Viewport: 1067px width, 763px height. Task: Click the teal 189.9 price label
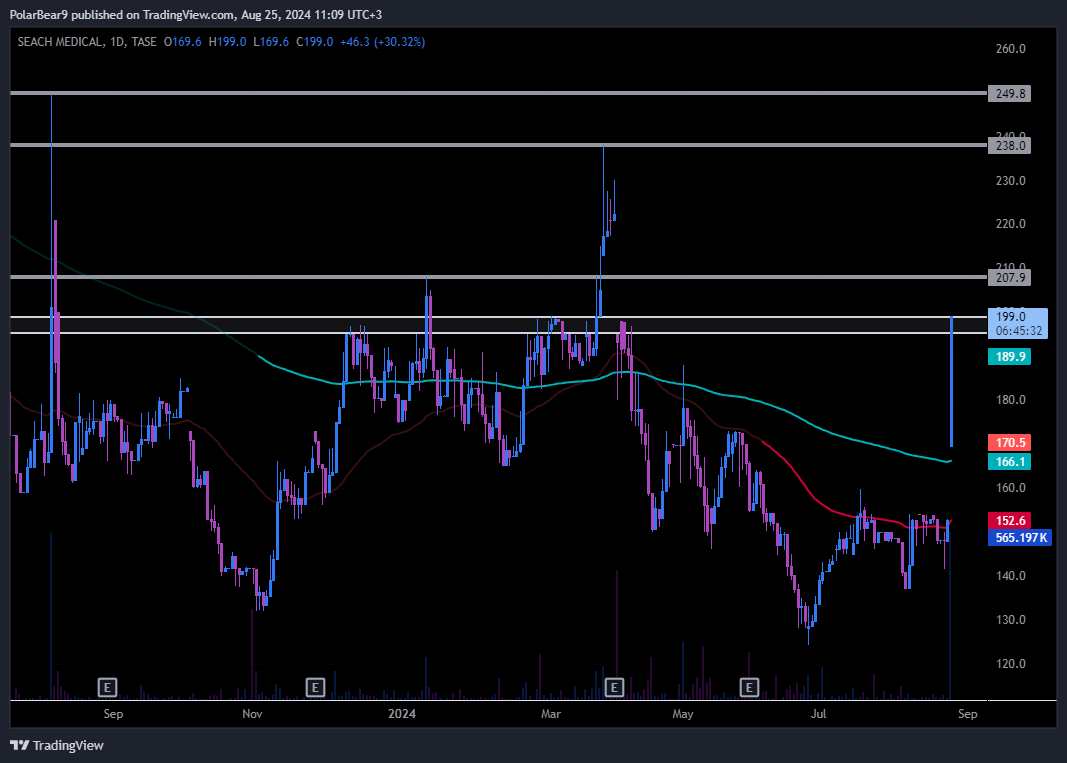pos(1010,357)
